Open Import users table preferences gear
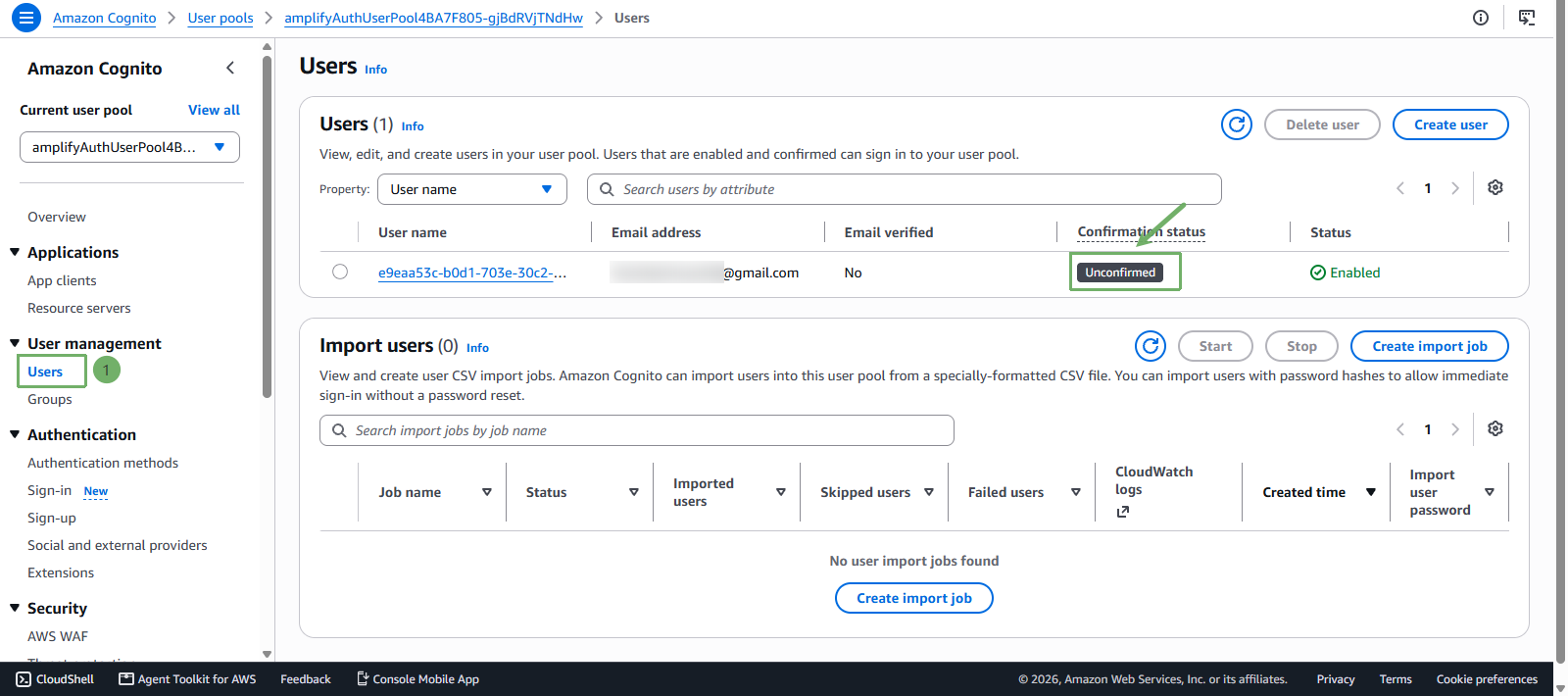This screenshot has width=1568, height=696. tap(1495, 429)
